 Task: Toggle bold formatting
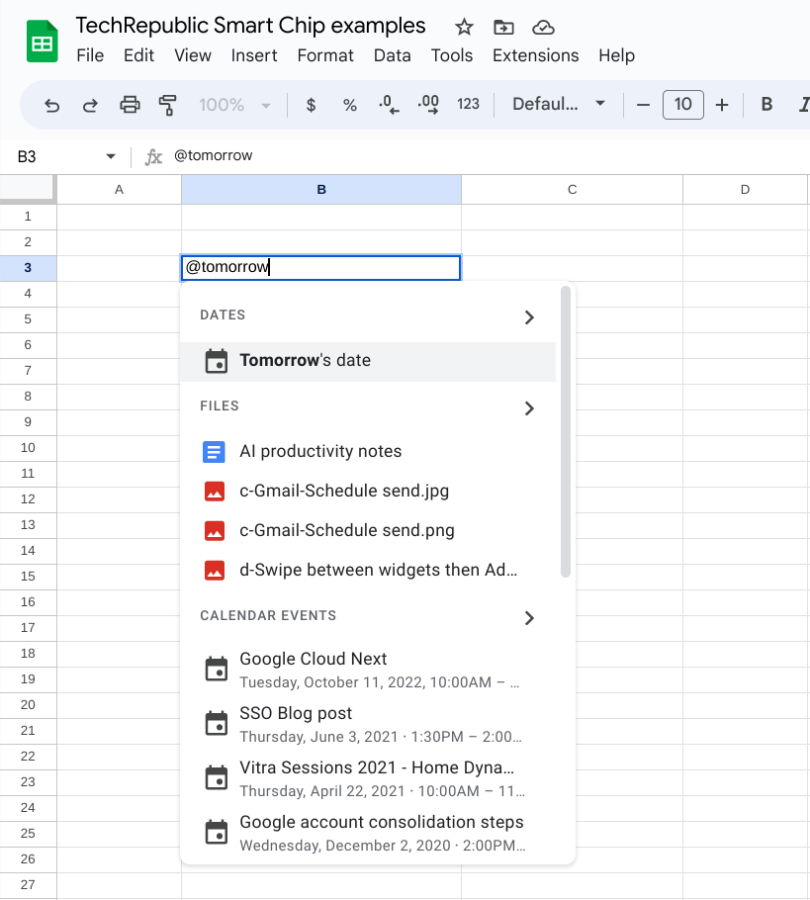(x=765, y=103)
